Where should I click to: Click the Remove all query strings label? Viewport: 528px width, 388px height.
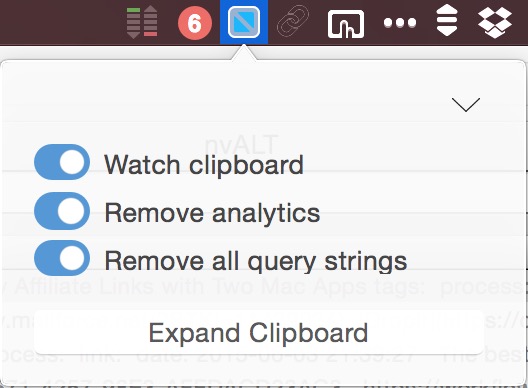256,261
